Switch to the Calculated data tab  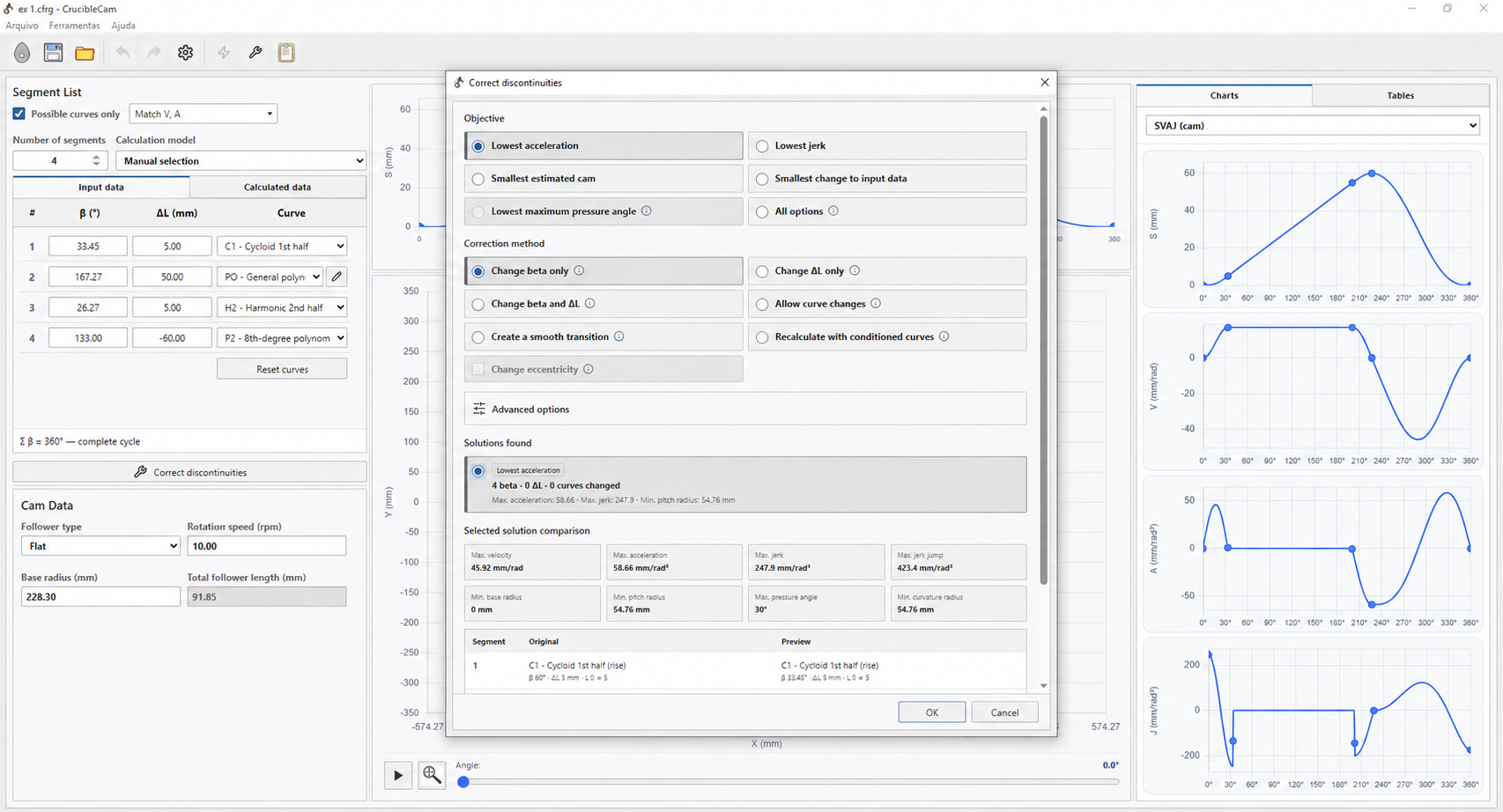coord(278,187)
